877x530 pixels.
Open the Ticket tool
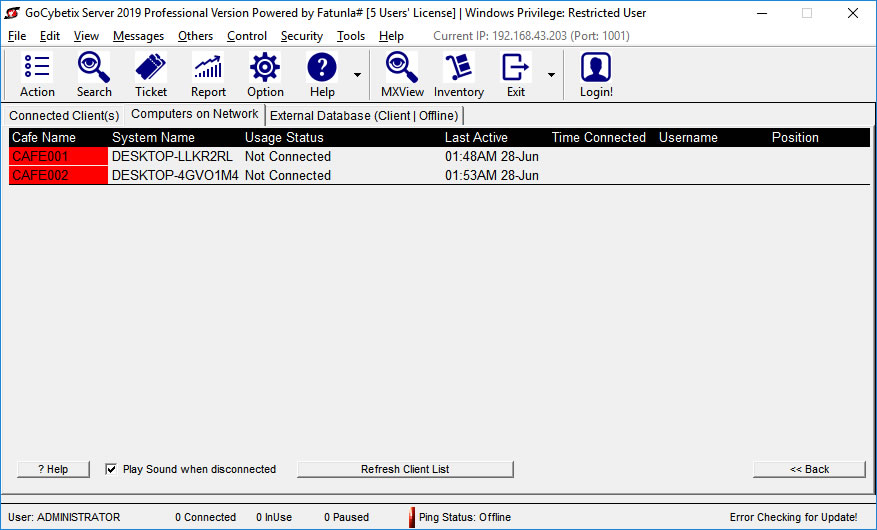(151, 75)
